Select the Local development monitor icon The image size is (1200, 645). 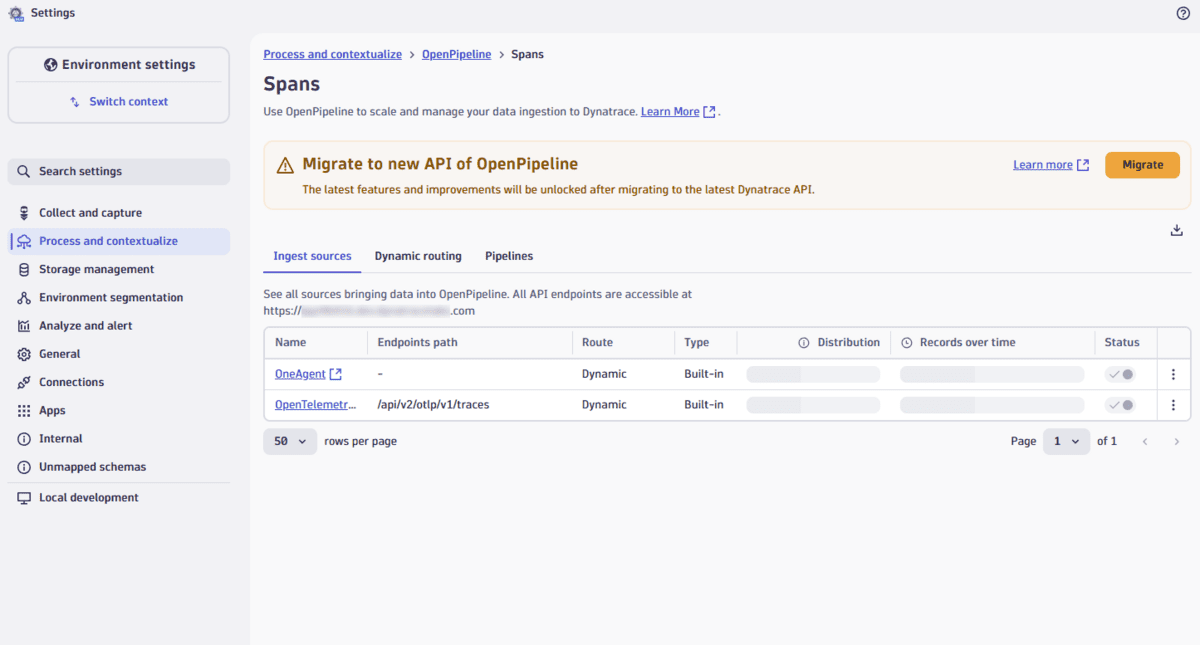pos(24,497)
